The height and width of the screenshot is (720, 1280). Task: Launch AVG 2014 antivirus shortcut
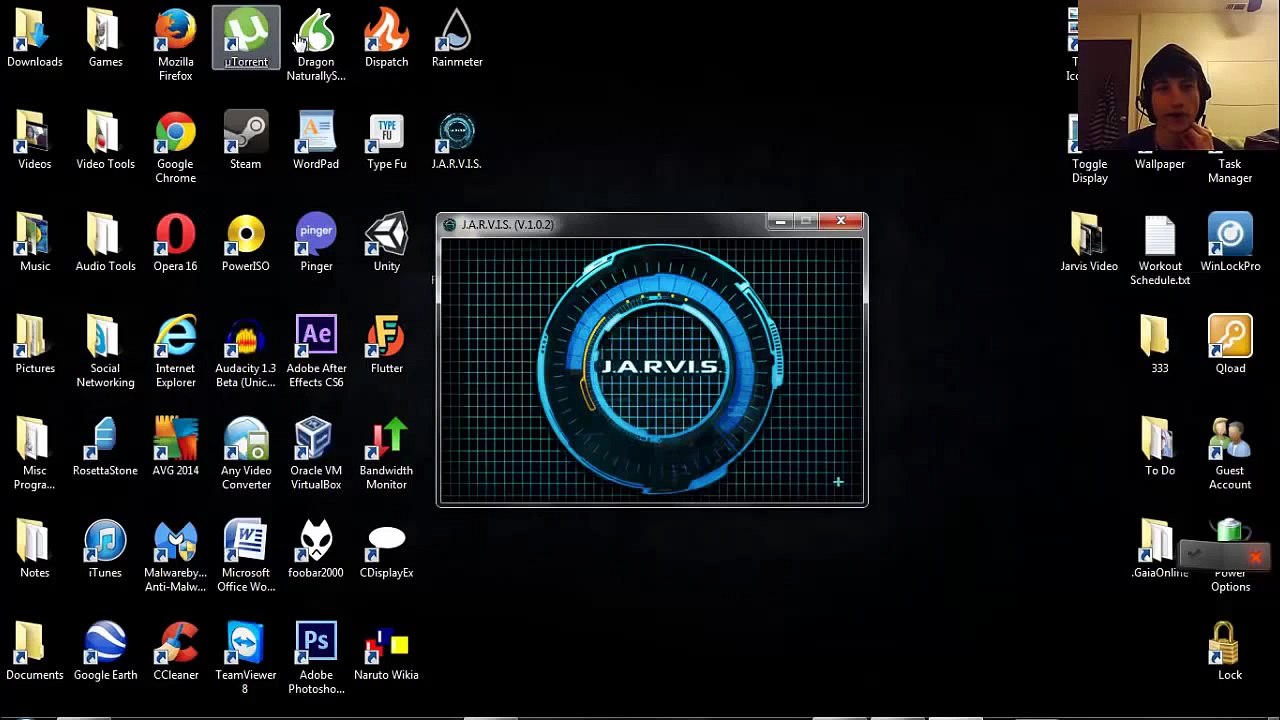[x=175, y=446]
